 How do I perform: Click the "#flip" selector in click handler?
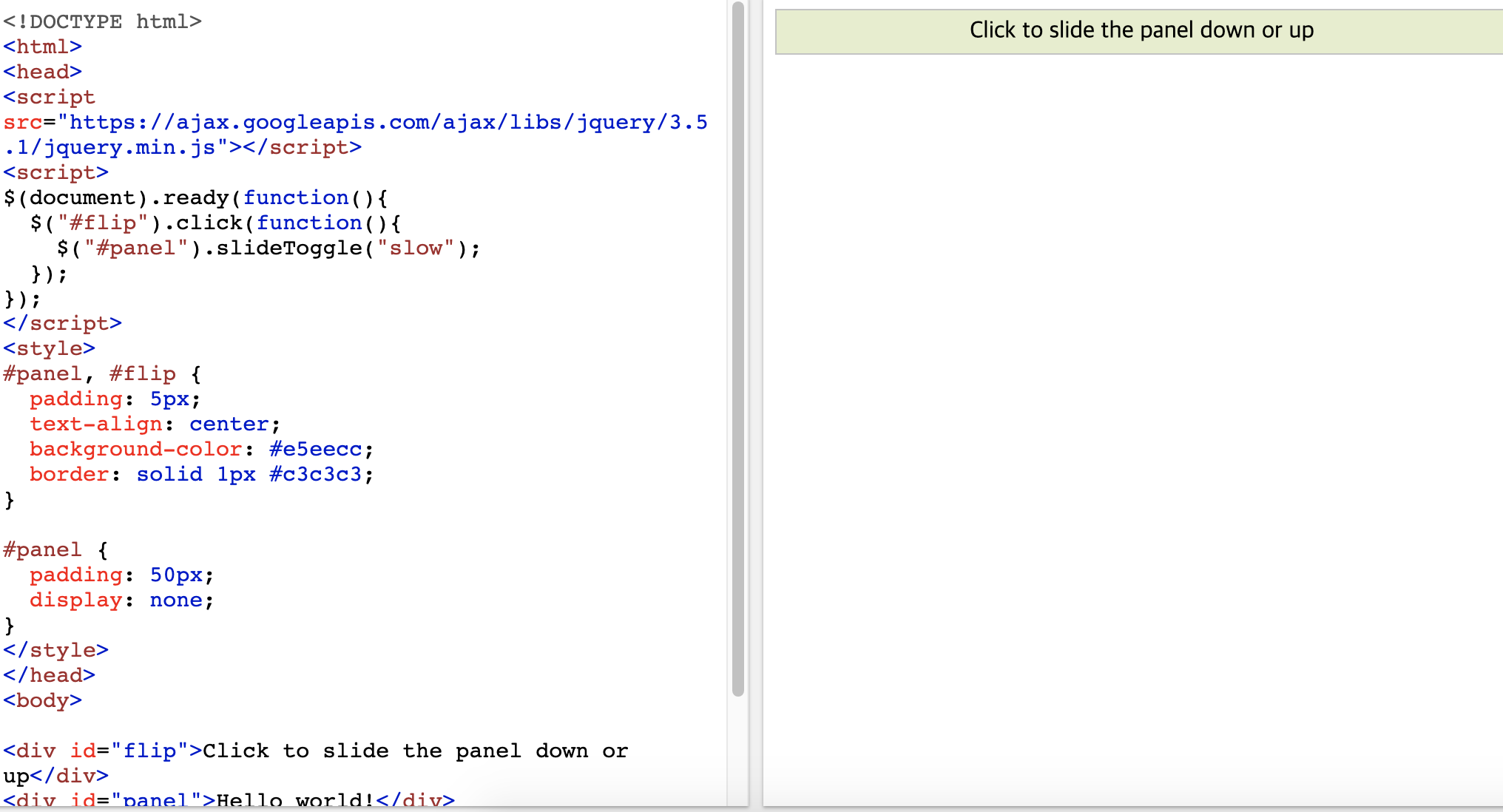(102, 223)
